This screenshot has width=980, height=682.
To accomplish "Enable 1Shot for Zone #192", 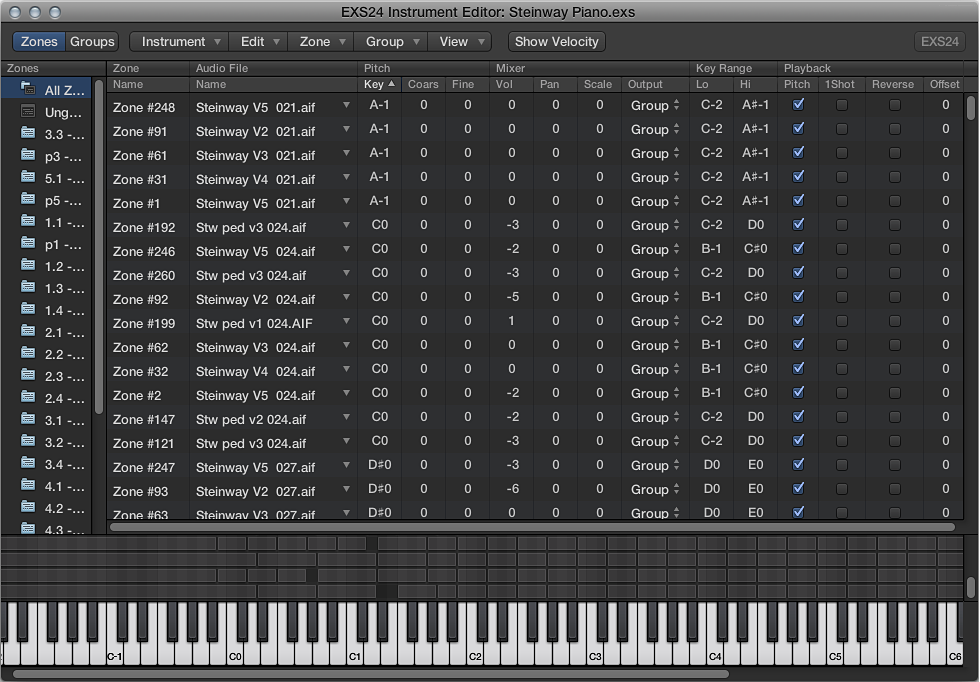I will (841, 226).
